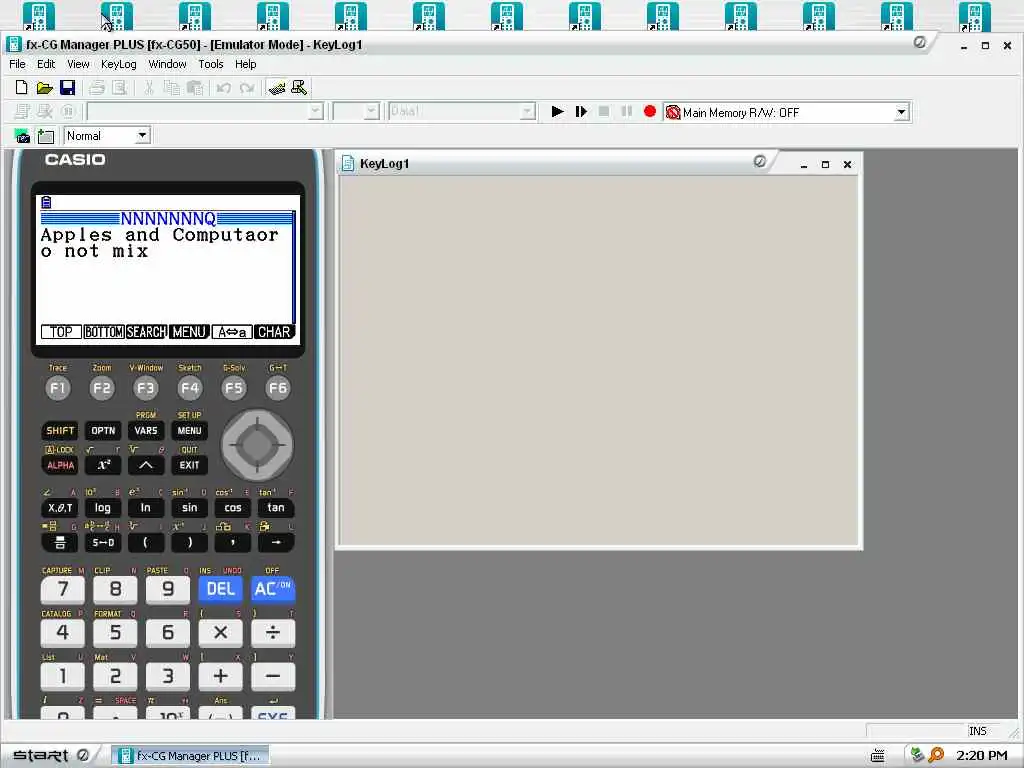Click the magnifier icon in system tray
This screenshot has width=1024, height=768.
(936, 755)
